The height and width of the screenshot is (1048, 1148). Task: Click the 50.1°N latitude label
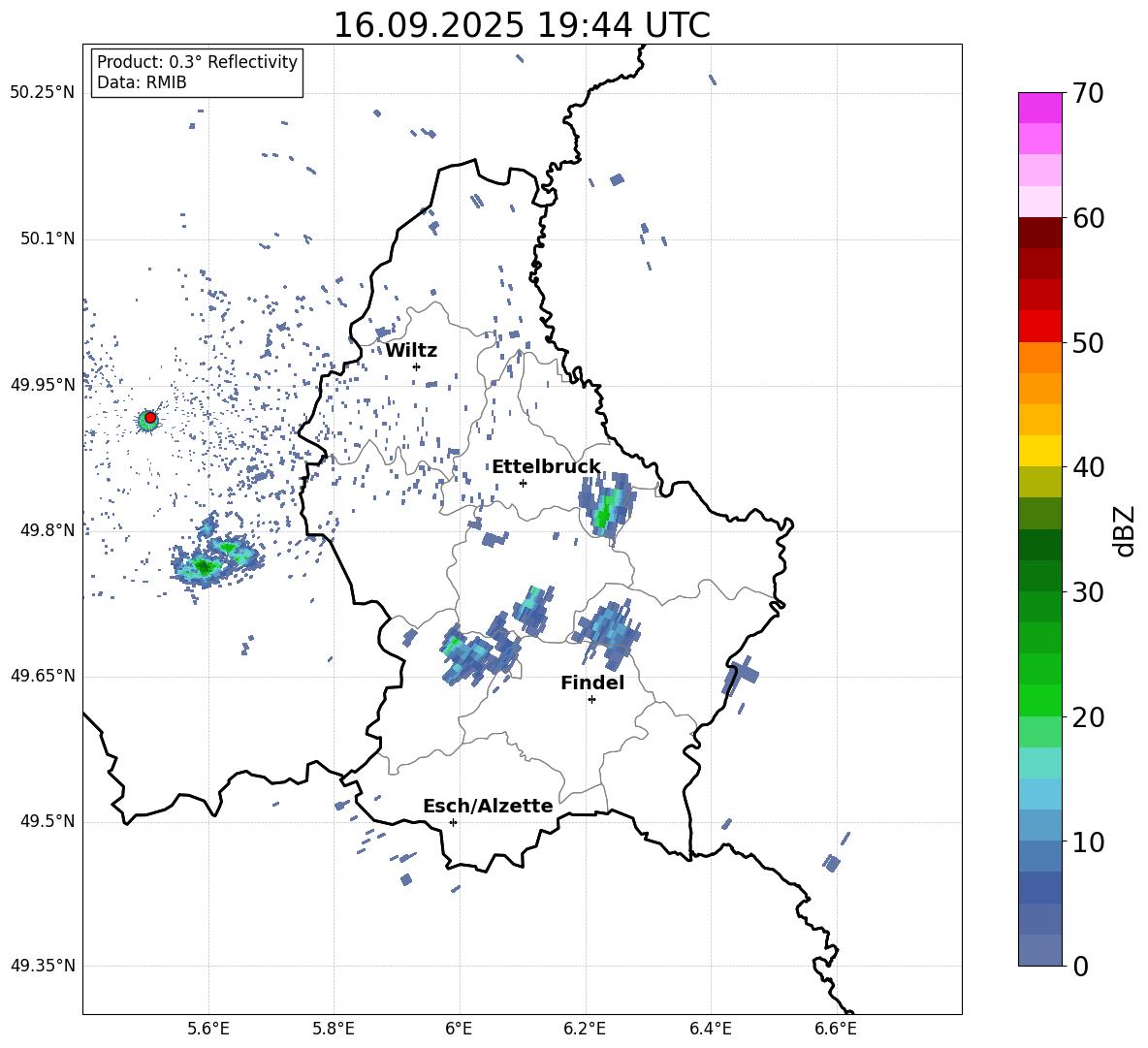tap(48, 239)
